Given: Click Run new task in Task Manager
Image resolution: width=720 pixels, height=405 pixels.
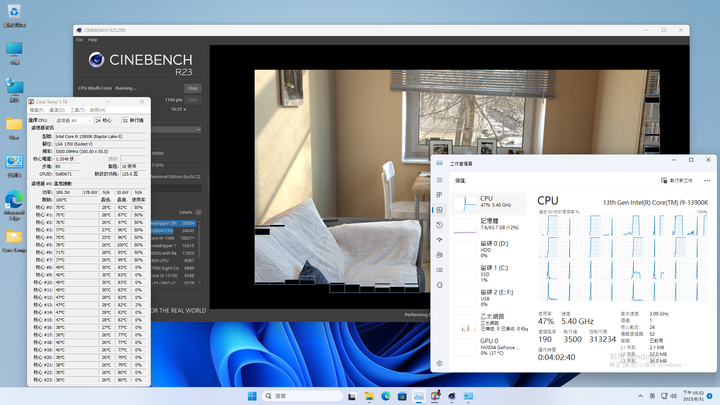Looking at the screenshot, I should [x=676, y=180].
